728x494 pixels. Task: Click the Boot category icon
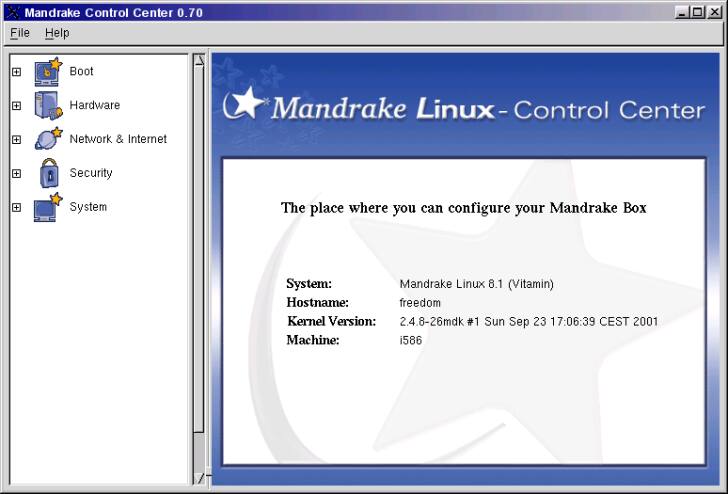point(48,72)
